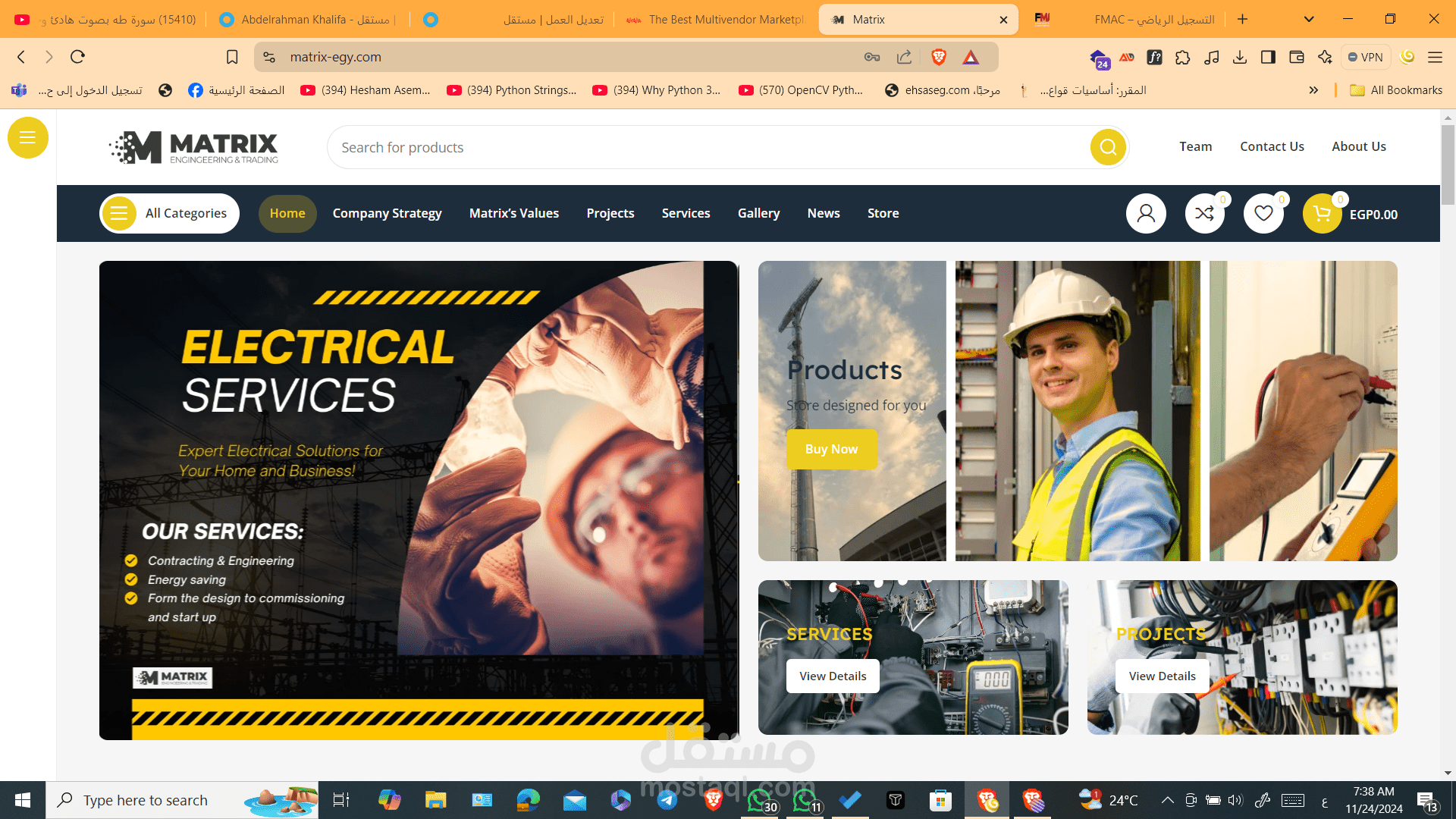Select the Company Strategy menu item
Image resolution: width=1456 pixels, height=819 pixels.
387,214
